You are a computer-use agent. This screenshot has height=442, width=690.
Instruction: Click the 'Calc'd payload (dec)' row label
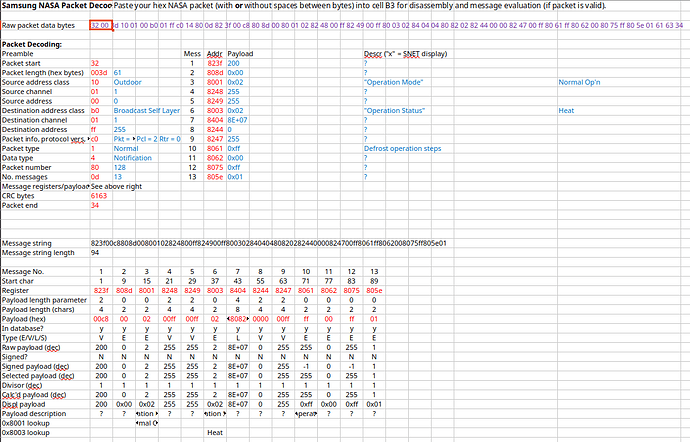pos(34,394)
